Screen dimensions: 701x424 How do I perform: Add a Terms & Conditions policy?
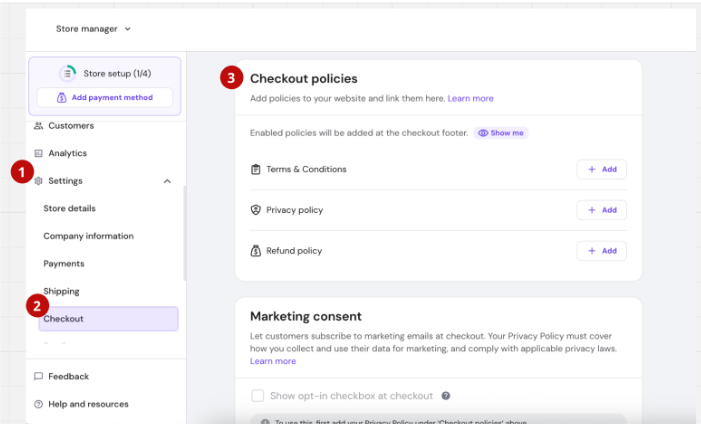(x=601, y=170)
